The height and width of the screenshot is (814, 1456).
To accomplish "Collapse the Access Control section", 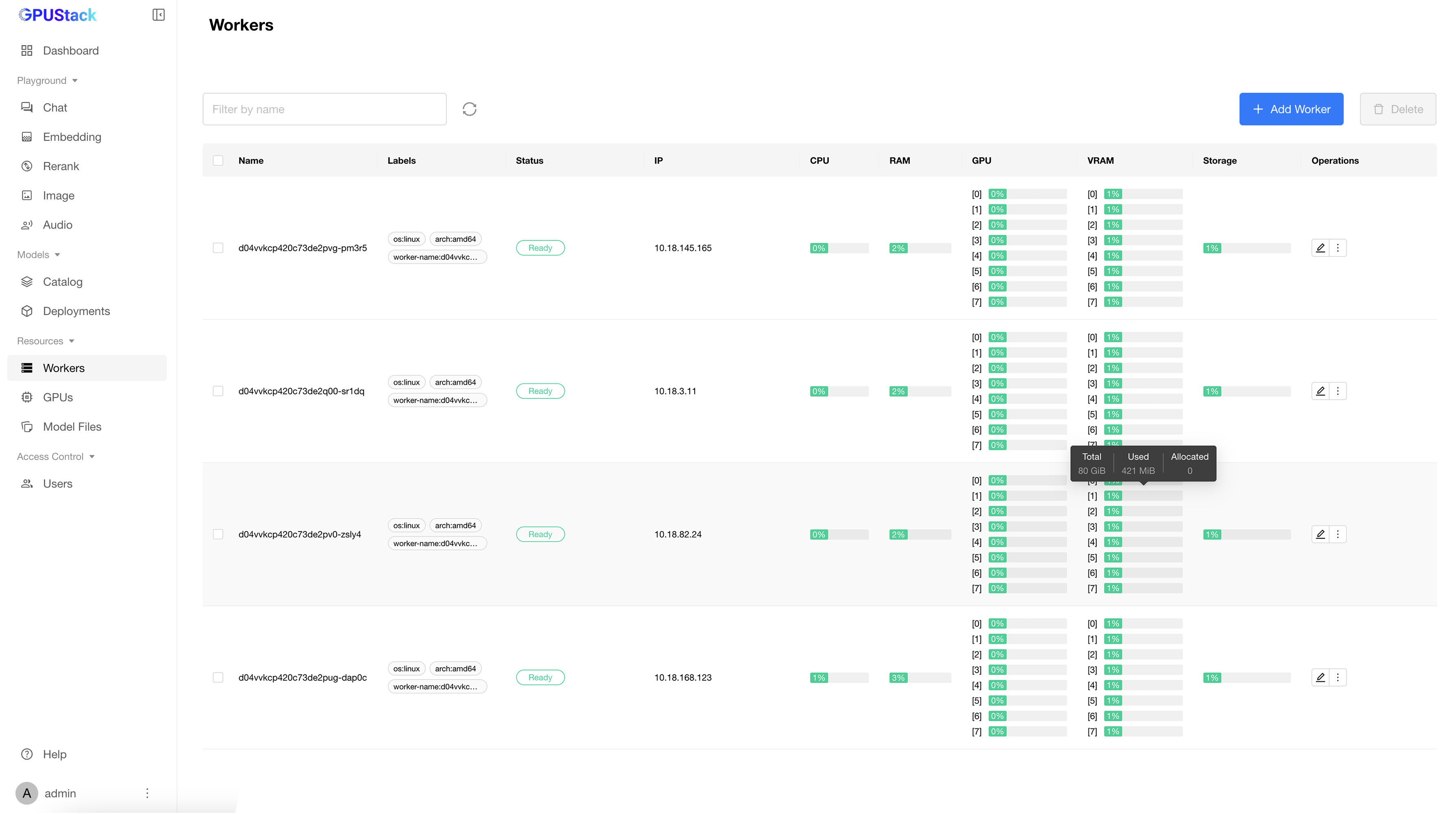I will point(55,456).
